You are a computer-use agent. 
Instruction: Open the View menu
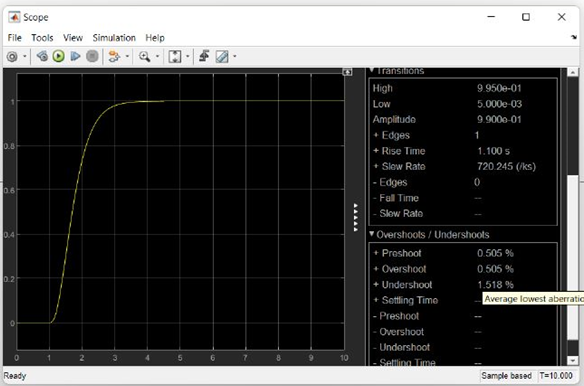click(73, 38)
